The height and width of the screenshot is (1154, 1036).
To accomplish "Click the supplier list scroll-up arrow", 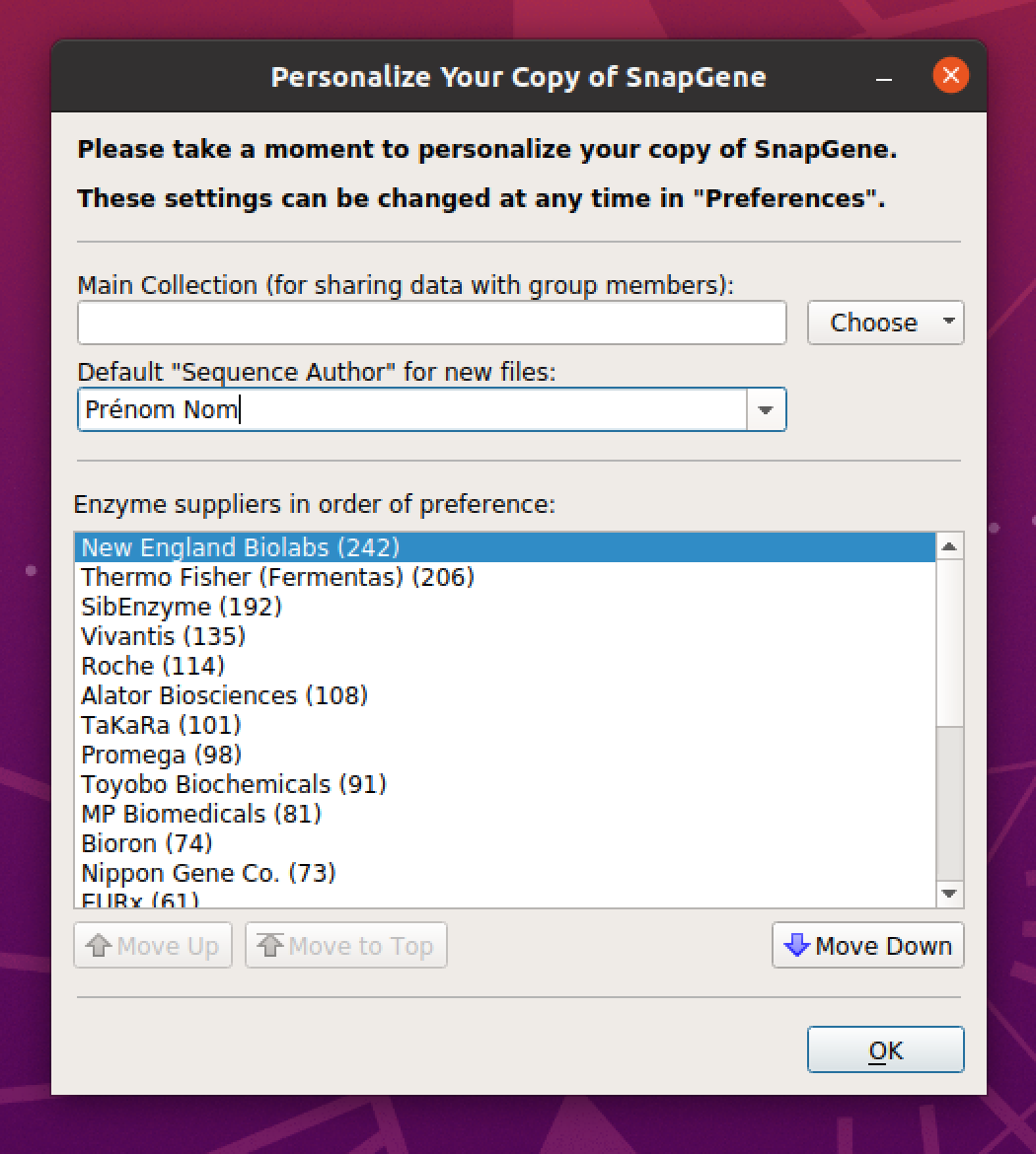I will point(949,546).
